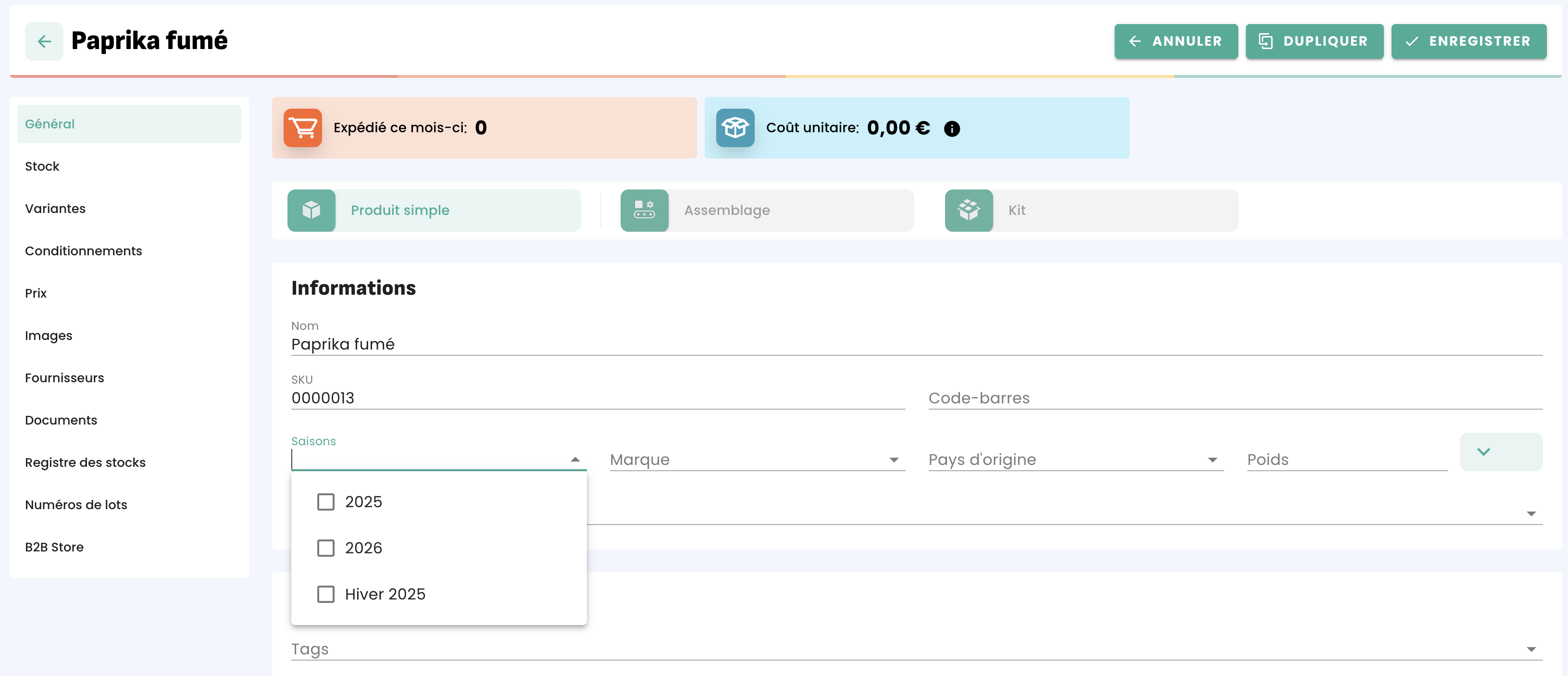Open the Tags dropdown arrow

(1531, 649)
